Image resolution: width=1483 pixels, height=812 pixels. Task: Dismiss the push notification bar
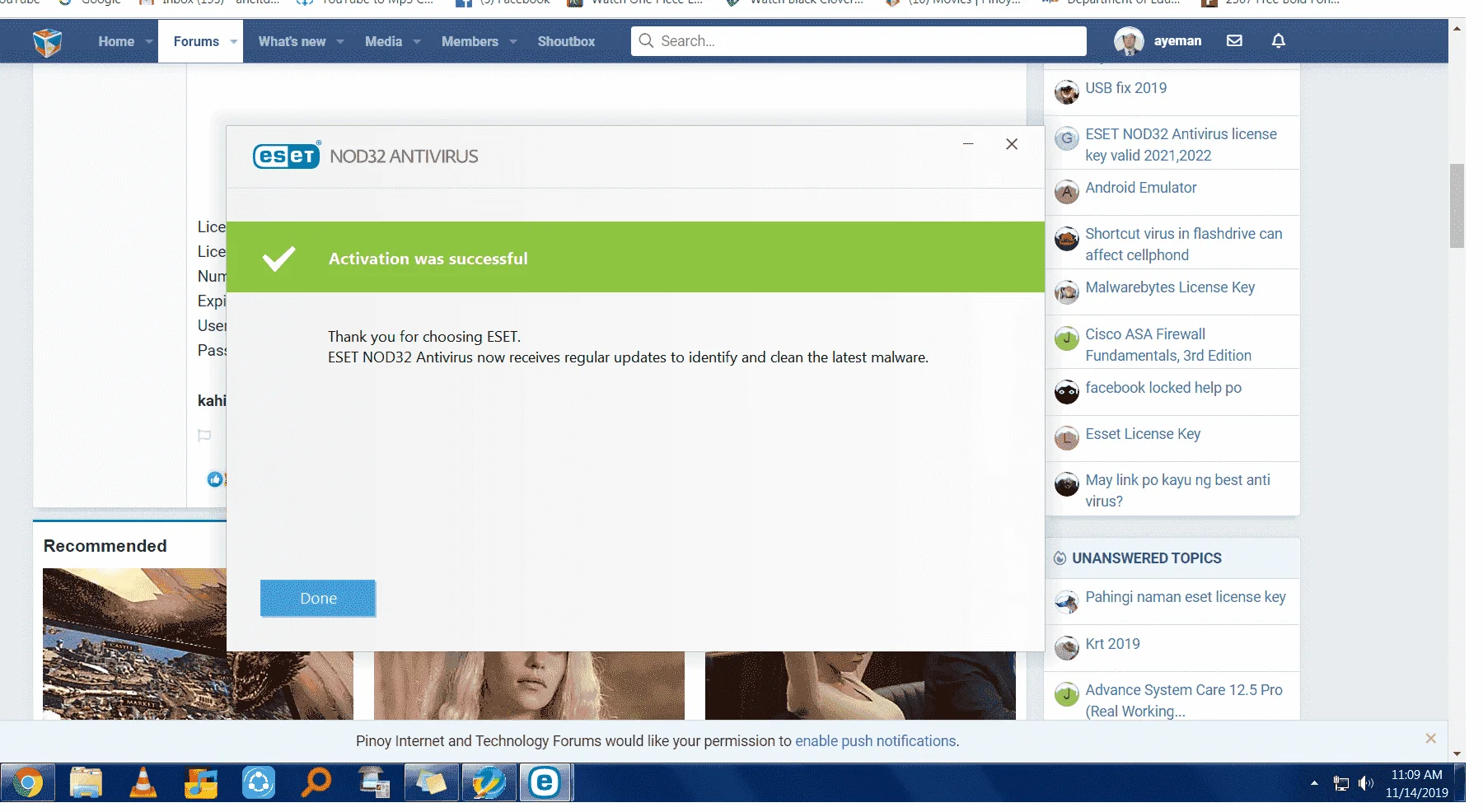(x=1431, y=739)
